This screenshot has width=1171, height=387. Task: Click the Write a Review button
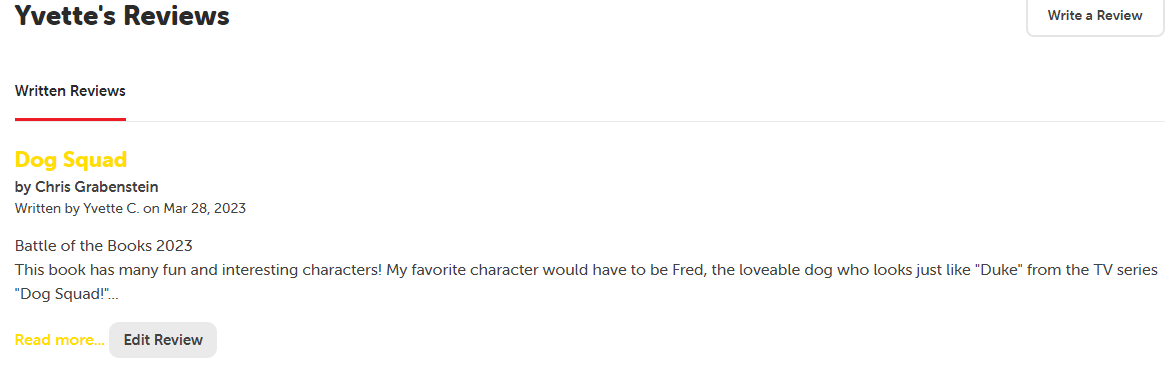click(x=1095, y=16)
